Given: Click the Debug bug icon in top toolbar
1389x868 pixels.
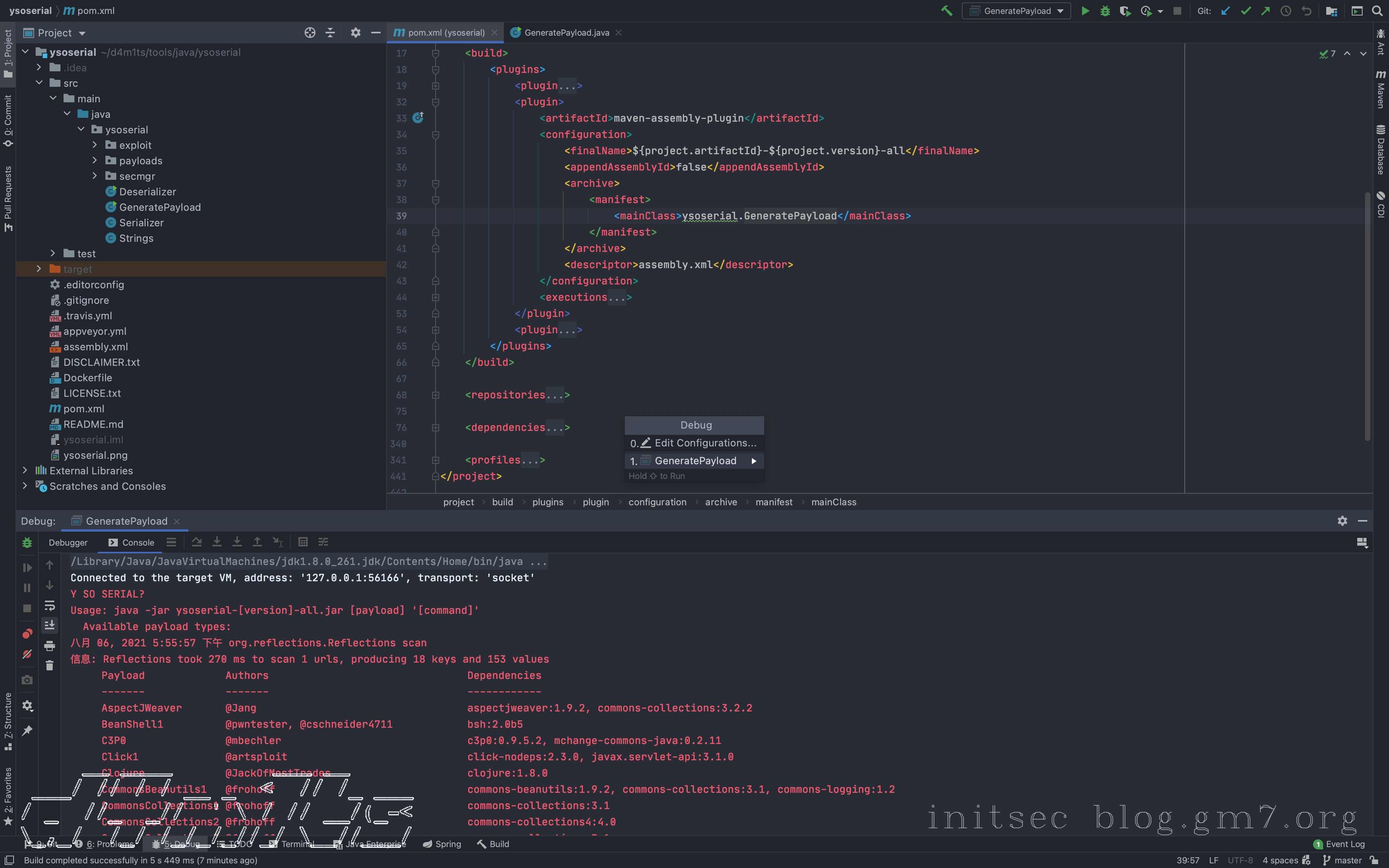Looking at the screenshot, I should coord(1105,11).
